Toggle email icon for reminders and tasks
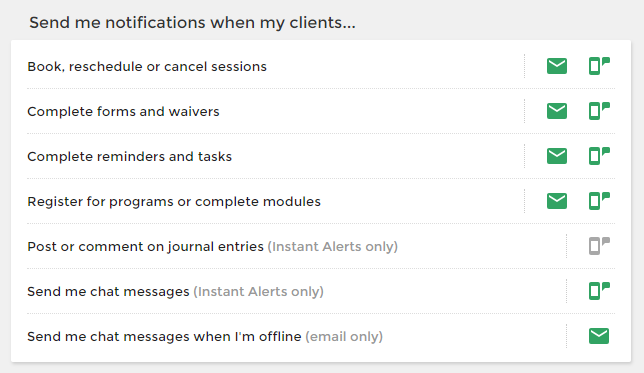 coord(557,156)
